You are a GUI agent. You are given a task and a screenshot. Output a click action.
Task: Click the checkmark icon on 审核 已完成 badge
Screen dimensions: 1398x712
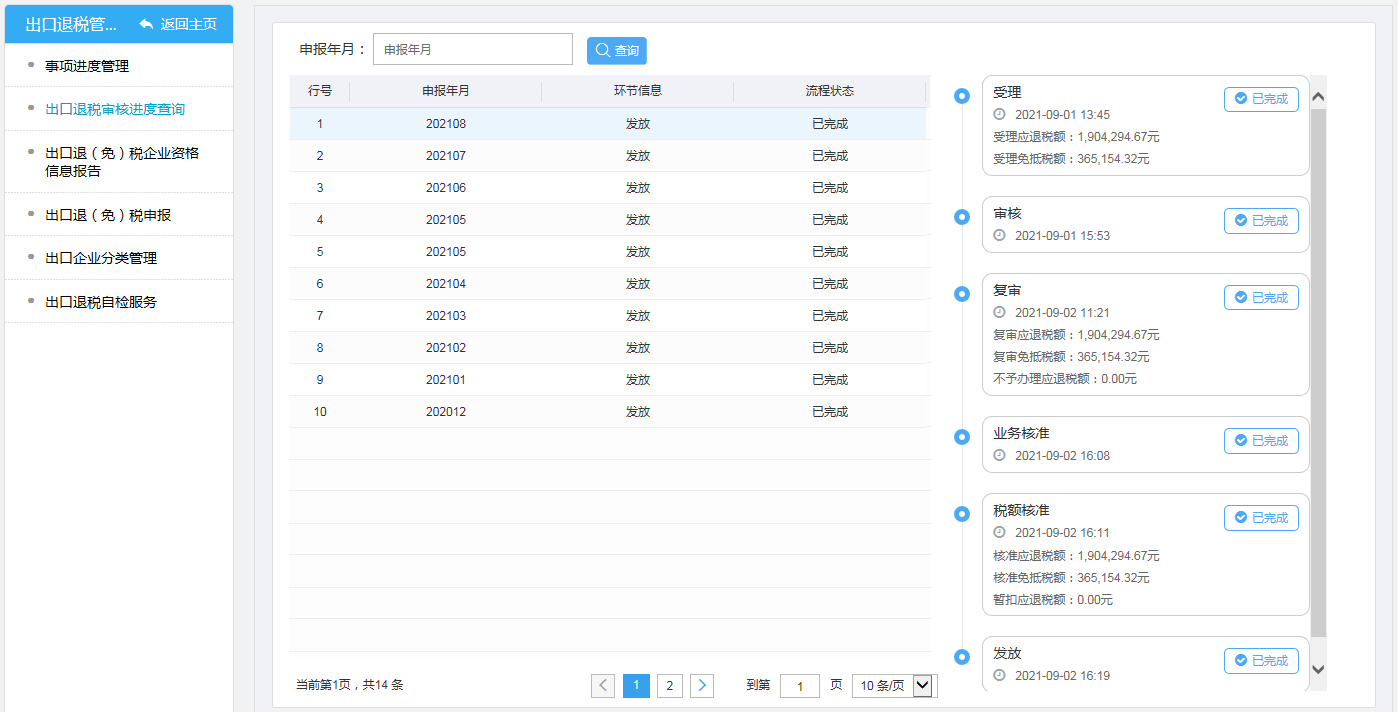(1239, 221)
